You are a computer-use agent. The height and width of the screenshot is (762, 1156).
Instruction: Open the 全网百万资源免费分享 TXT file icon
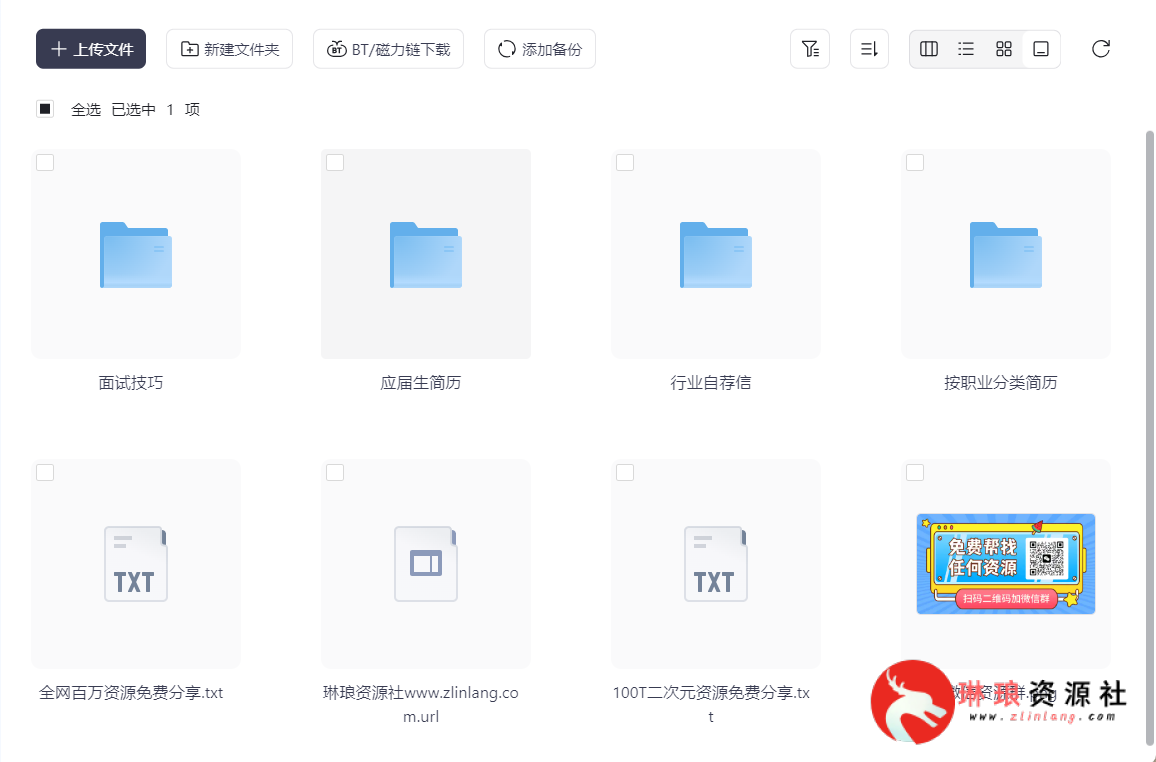coord(136,564)
